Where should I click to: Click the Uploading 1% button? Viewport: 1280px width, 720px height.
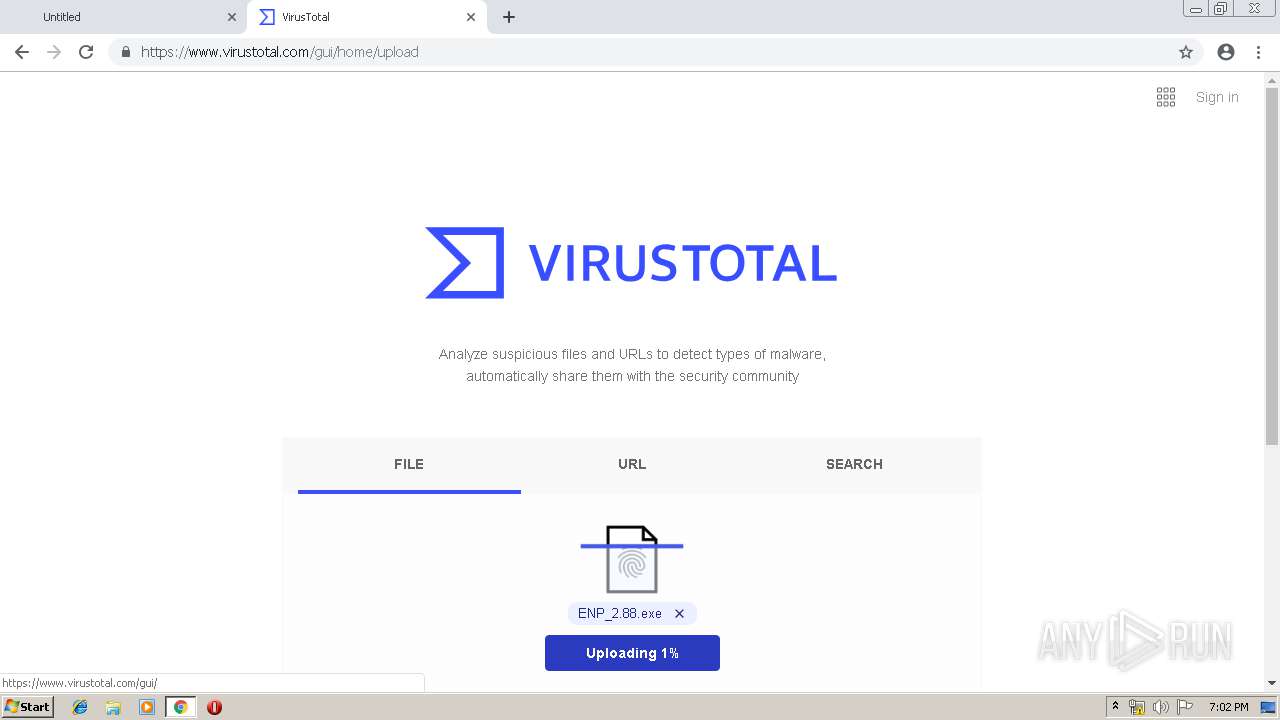coord(632,653)
